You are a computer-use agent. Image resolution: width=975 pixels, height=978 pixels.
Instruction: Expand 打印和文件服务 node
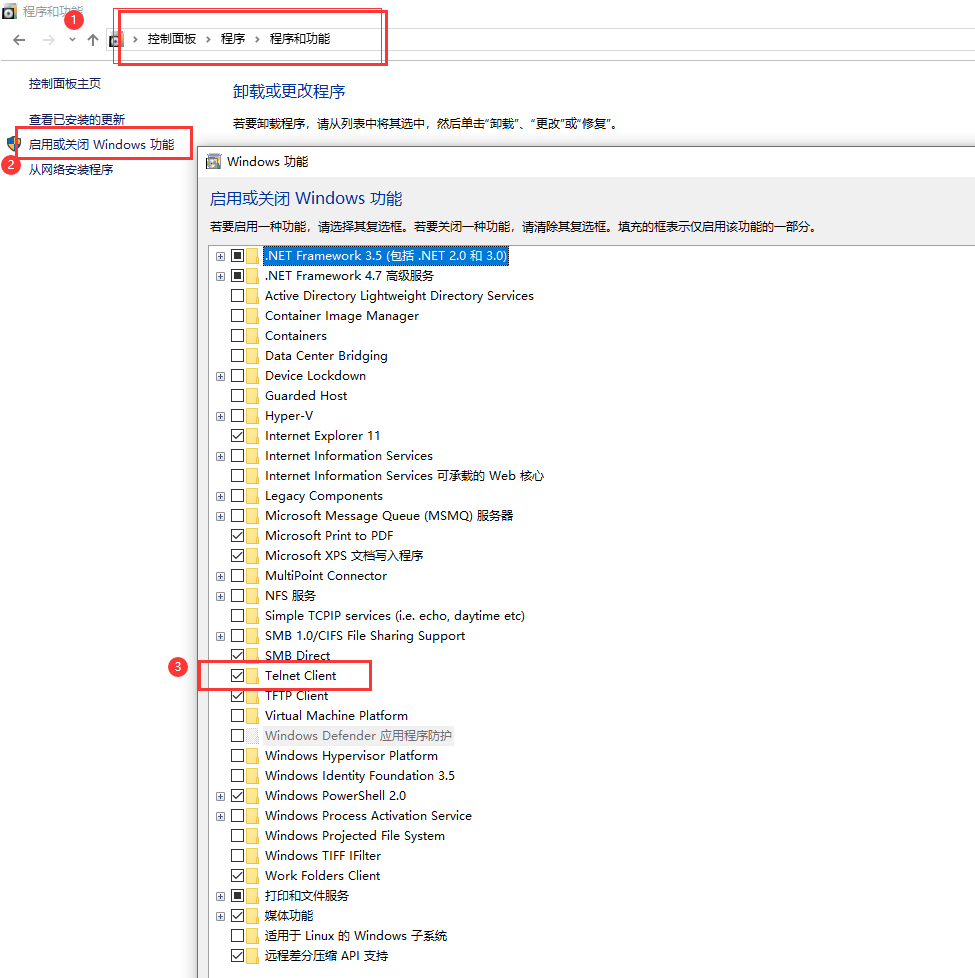pyautogui.click(x=220, y=896)
